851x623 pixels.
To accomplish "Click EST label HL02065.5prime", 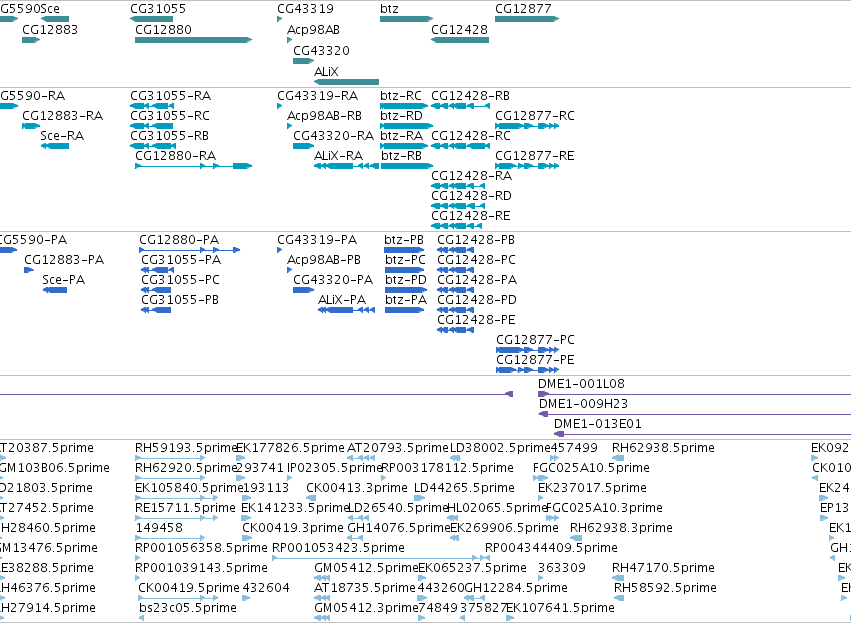I will (x=498, y=507).
